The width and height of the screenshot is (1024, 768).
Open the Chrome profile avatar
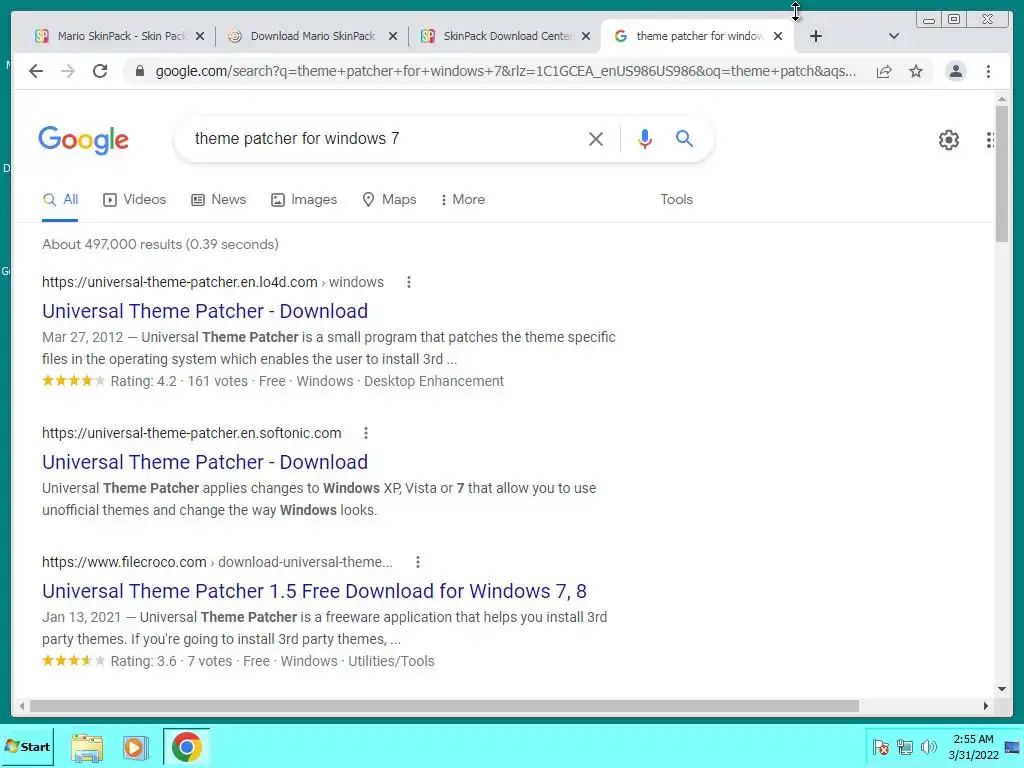pyautogui.click(x=955, y=71)
